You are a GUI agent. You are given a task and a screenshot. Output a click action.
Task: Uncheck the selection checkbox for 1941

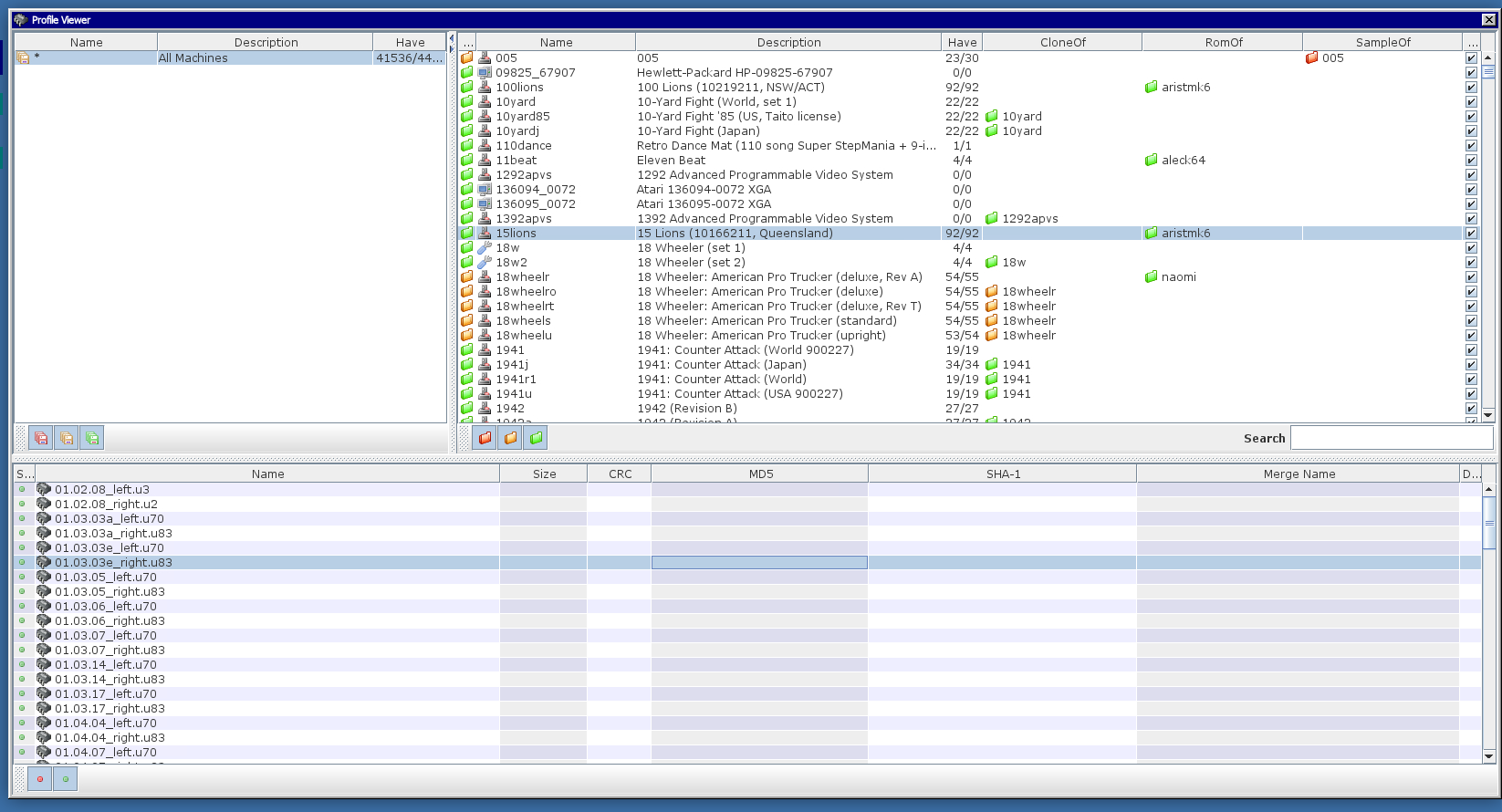coord(1471,349)
